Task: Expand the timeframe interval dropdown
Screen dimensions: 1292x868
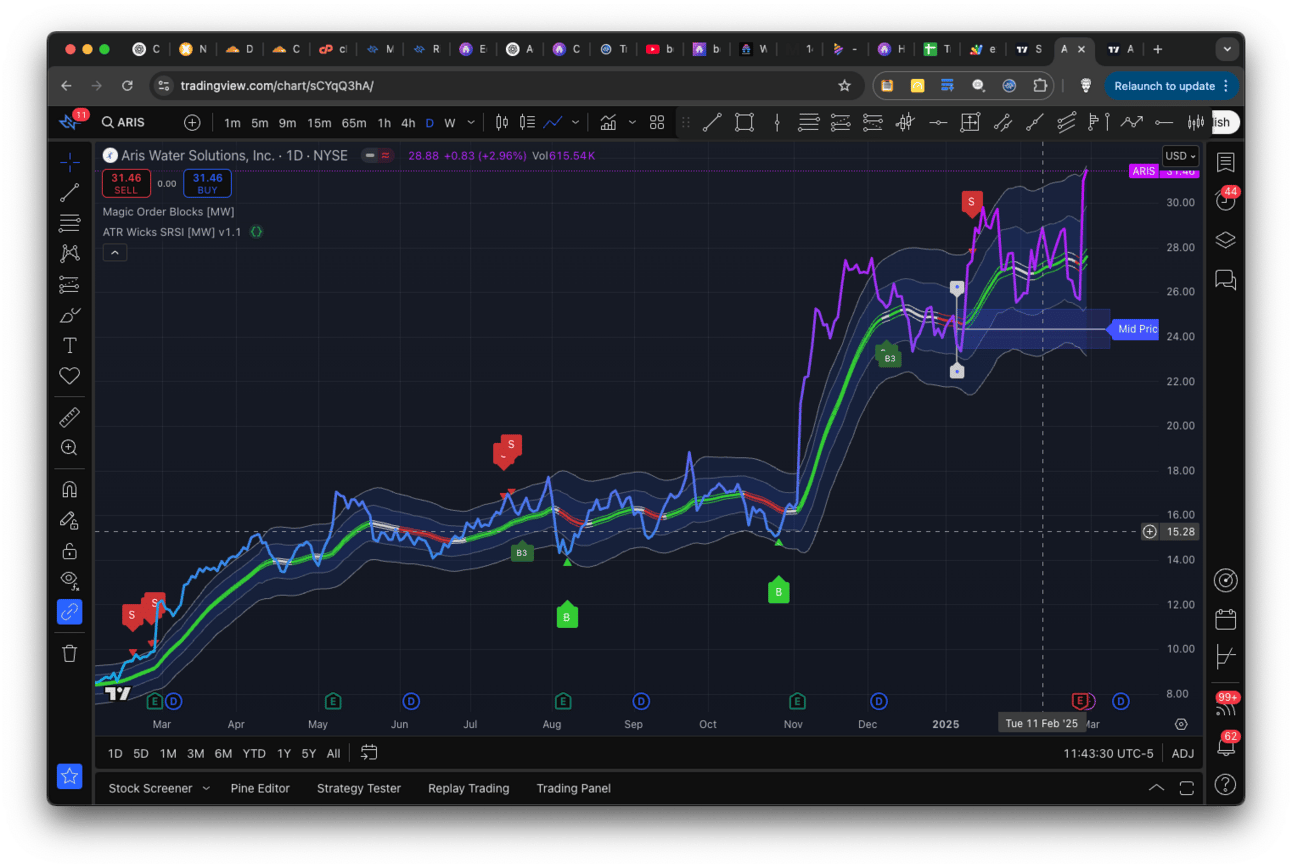Action: [x=470, y=123]
